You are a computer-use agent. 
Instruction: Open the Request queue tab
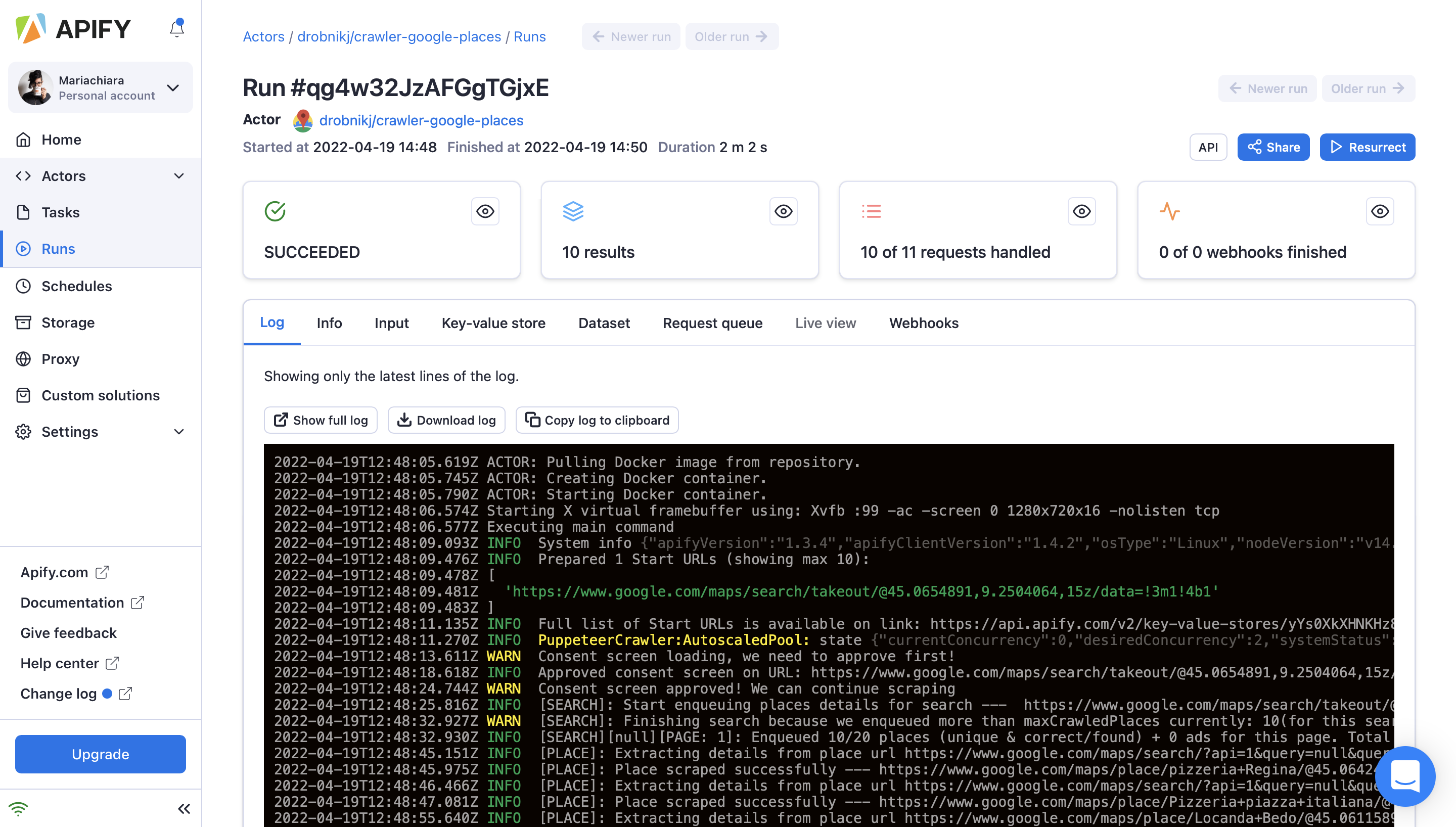coord(713,323)
